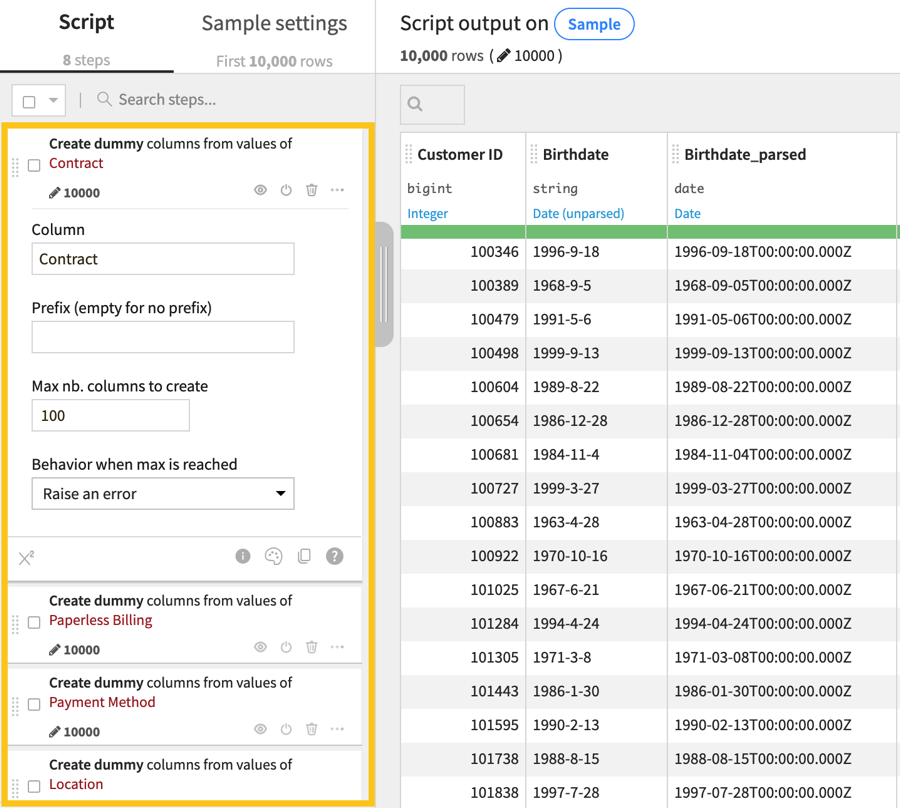
Task: Select Customer ID cell 100346
Action: [x=463, y=252]
